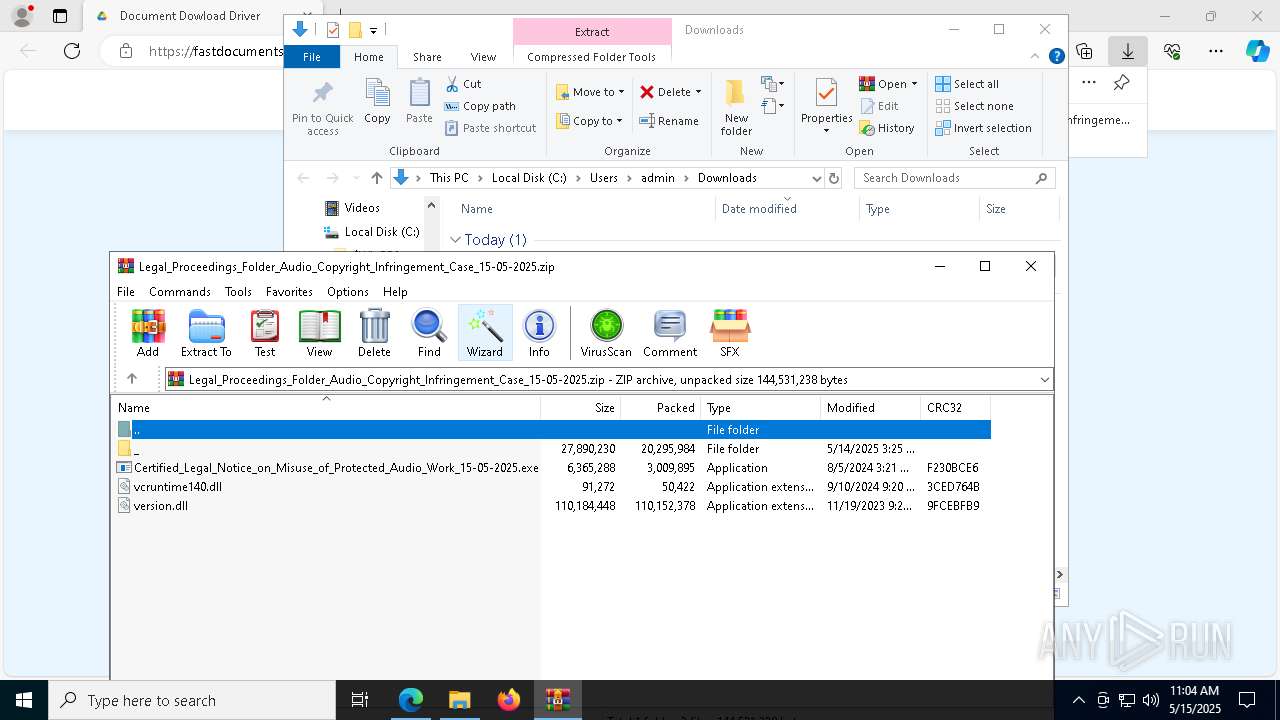Click the Copilot icon in Edge

[x=1257, y=51]
